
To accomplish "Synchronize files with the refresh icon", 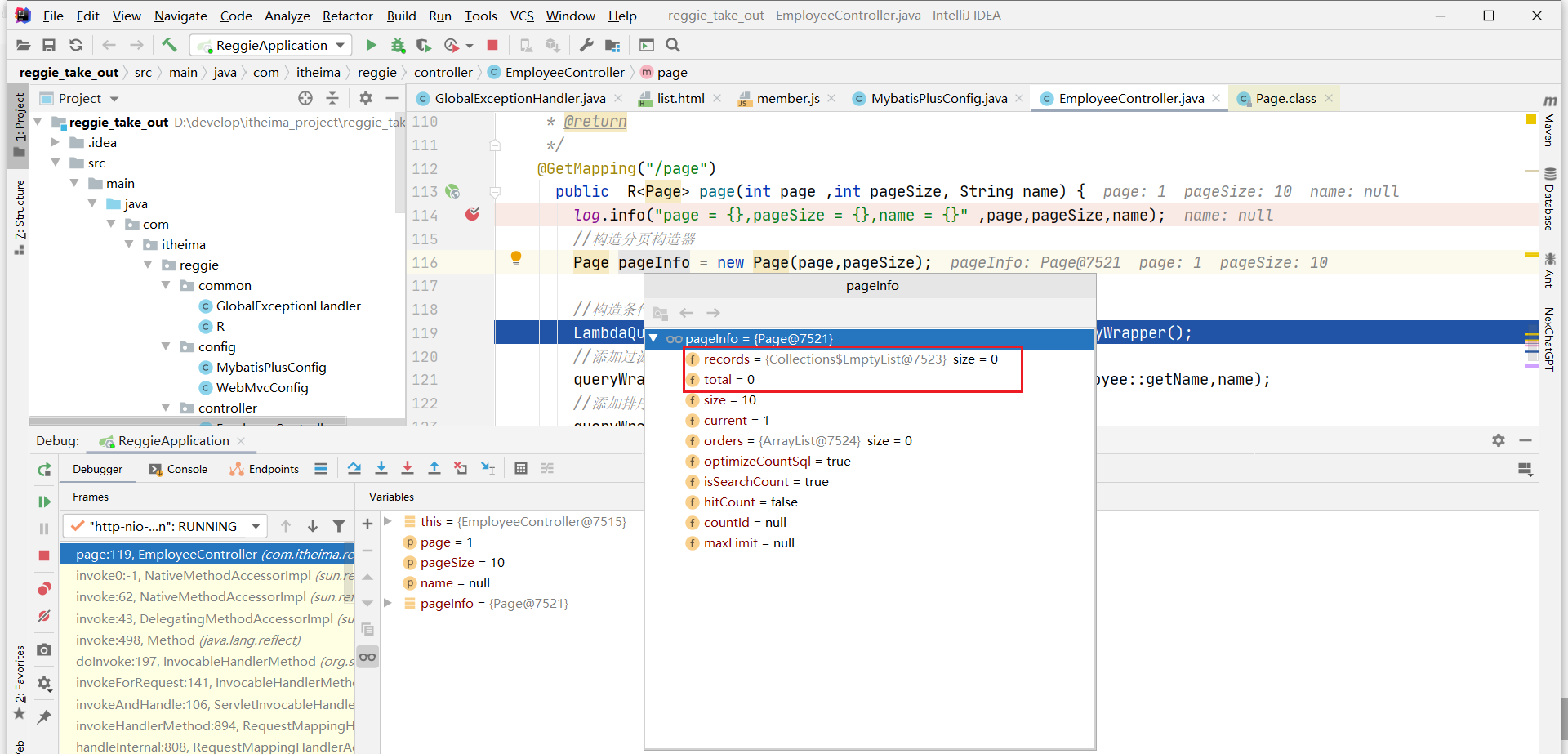I will 76,45.
